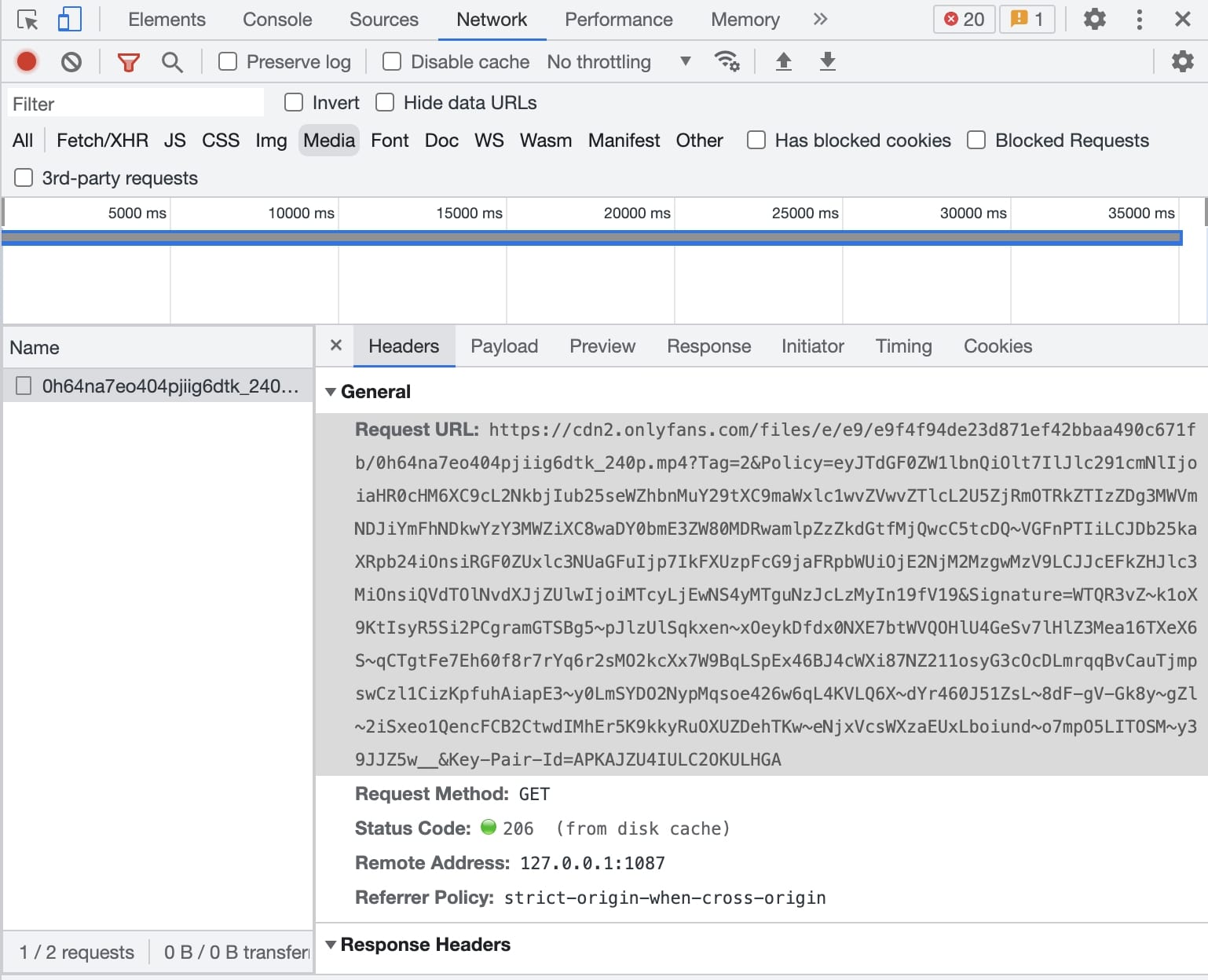This screenshot has width=1208, height=980.
Task: Clear the network log
Action: click(71, 61)
